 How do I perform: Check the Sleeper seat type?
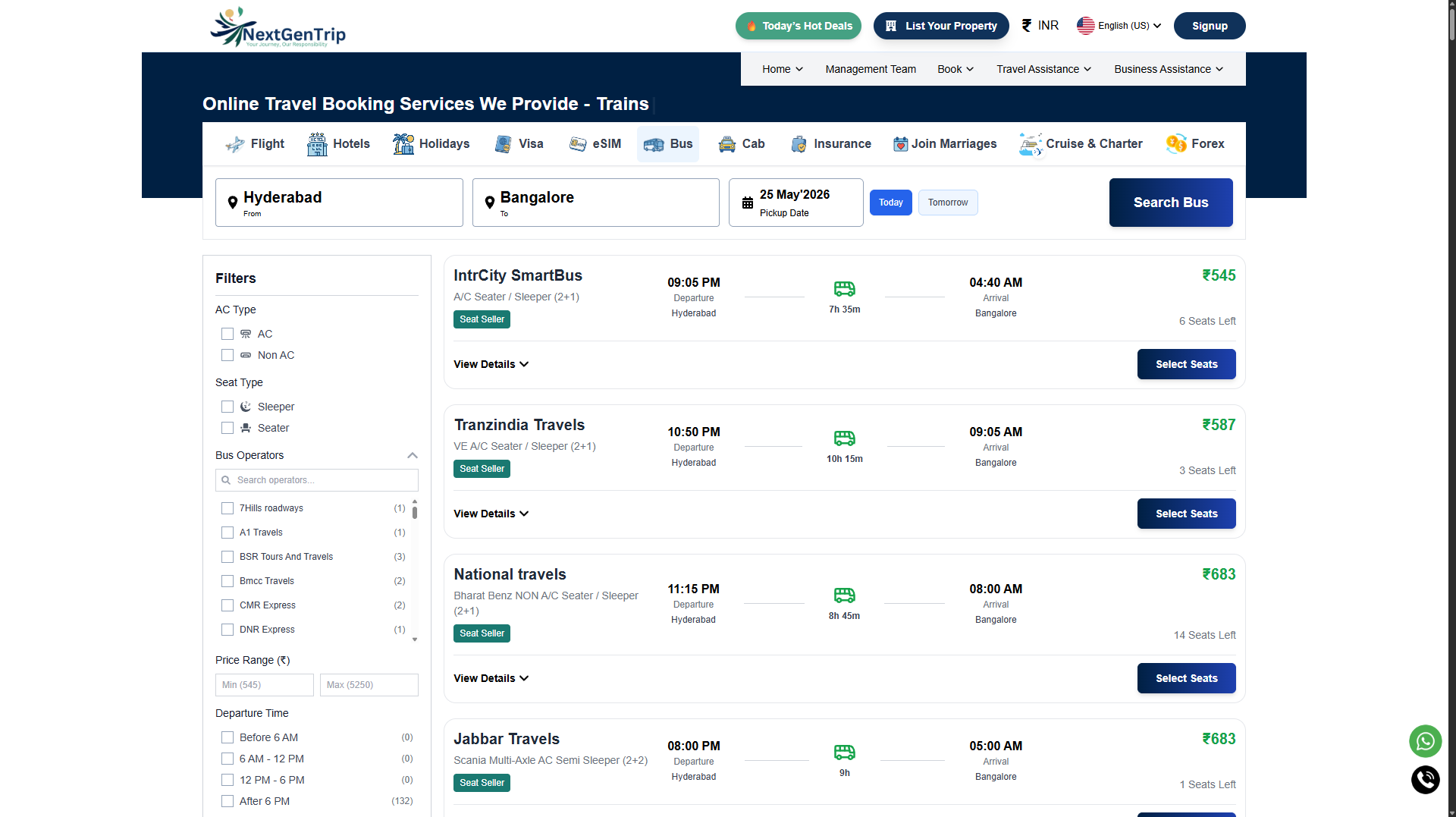227,407
